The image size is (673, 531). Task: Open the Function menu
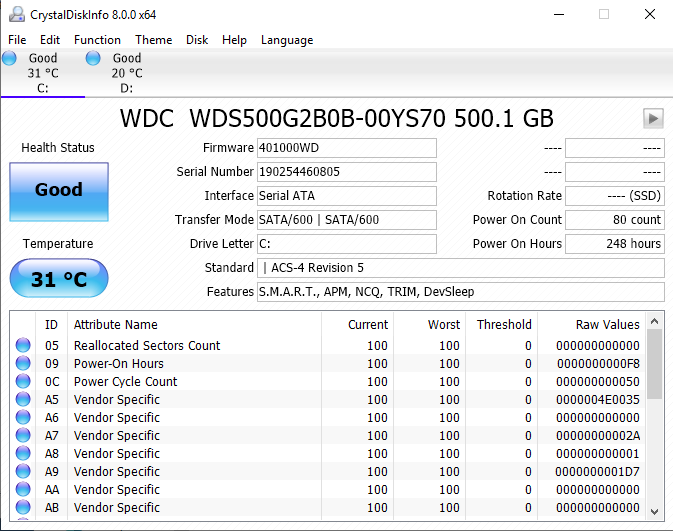pyautogui.click(x=97, y=40)
